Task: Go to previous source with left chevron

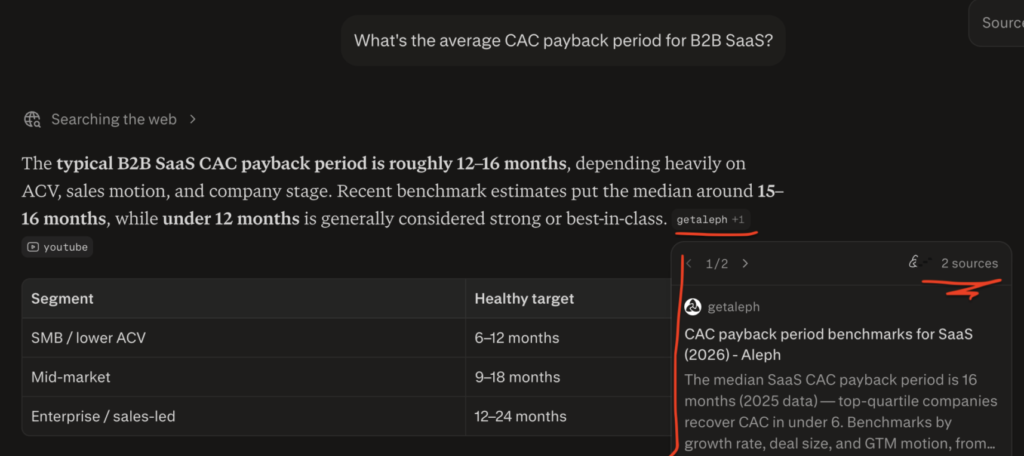Action: pyautogui.click(x=689, y=264)
